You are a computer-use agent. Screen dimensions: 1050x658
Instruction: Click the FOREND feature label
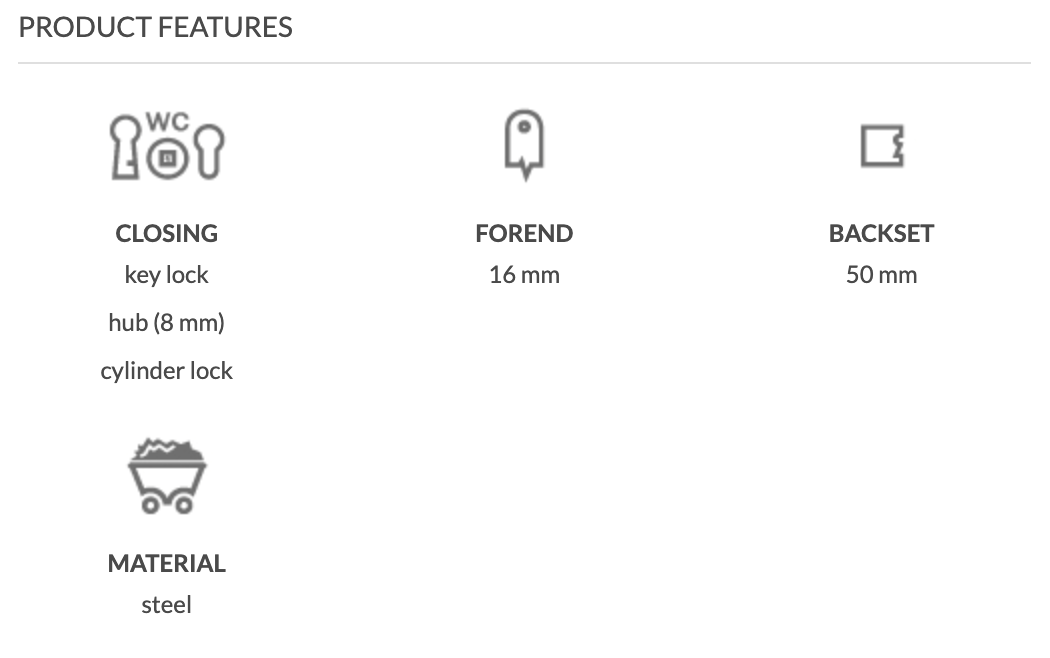click(524, 233)
